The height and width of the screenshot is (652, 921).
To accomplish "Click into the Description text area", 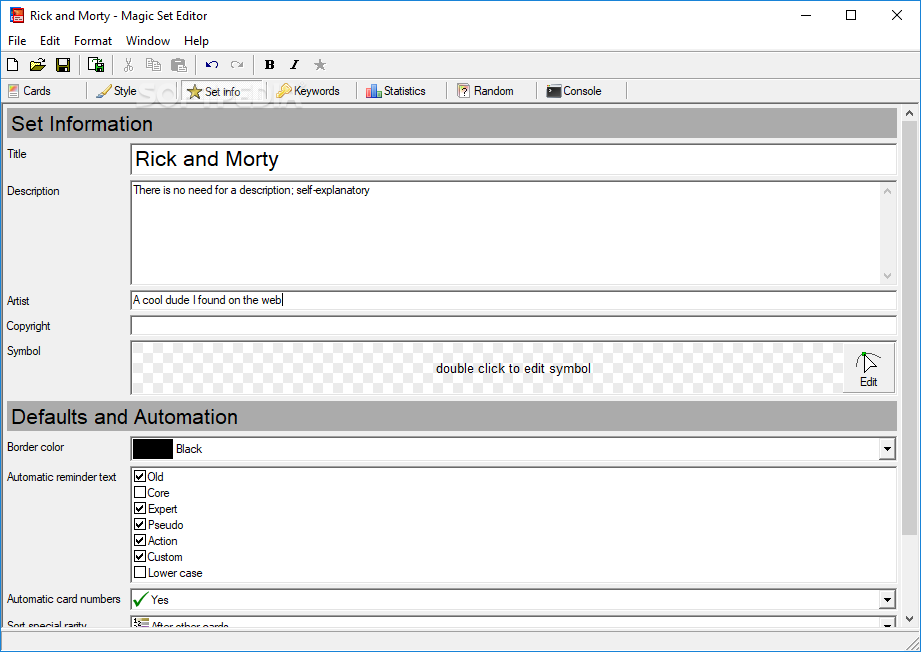I will (x=505, y=233).
